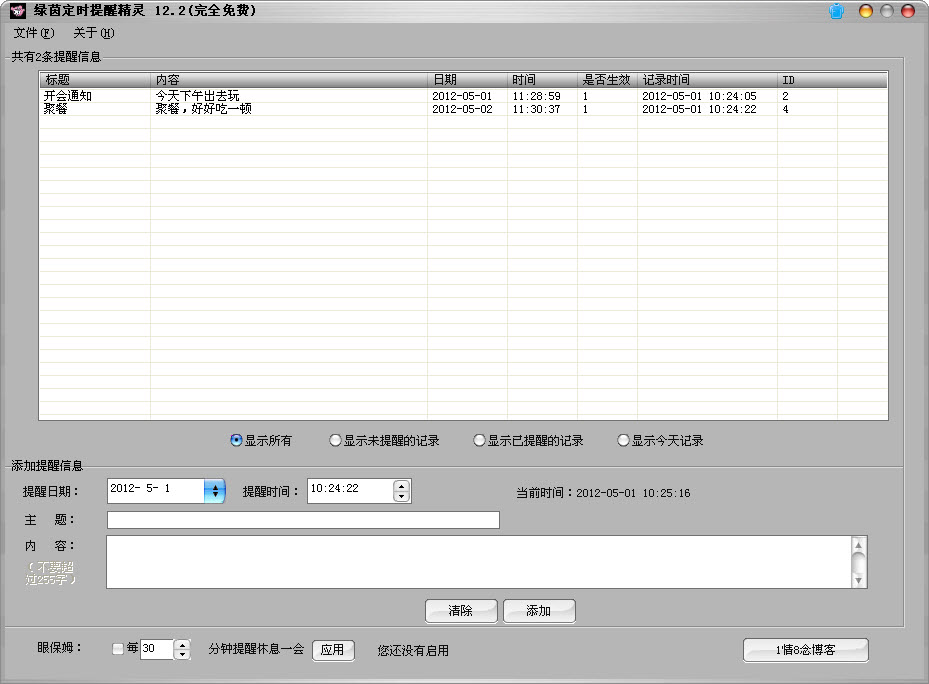Image resolution: width=929 pixels, height=684 pixels.
Task: Click inside the 内容 text area
Action: pos(478,561)
